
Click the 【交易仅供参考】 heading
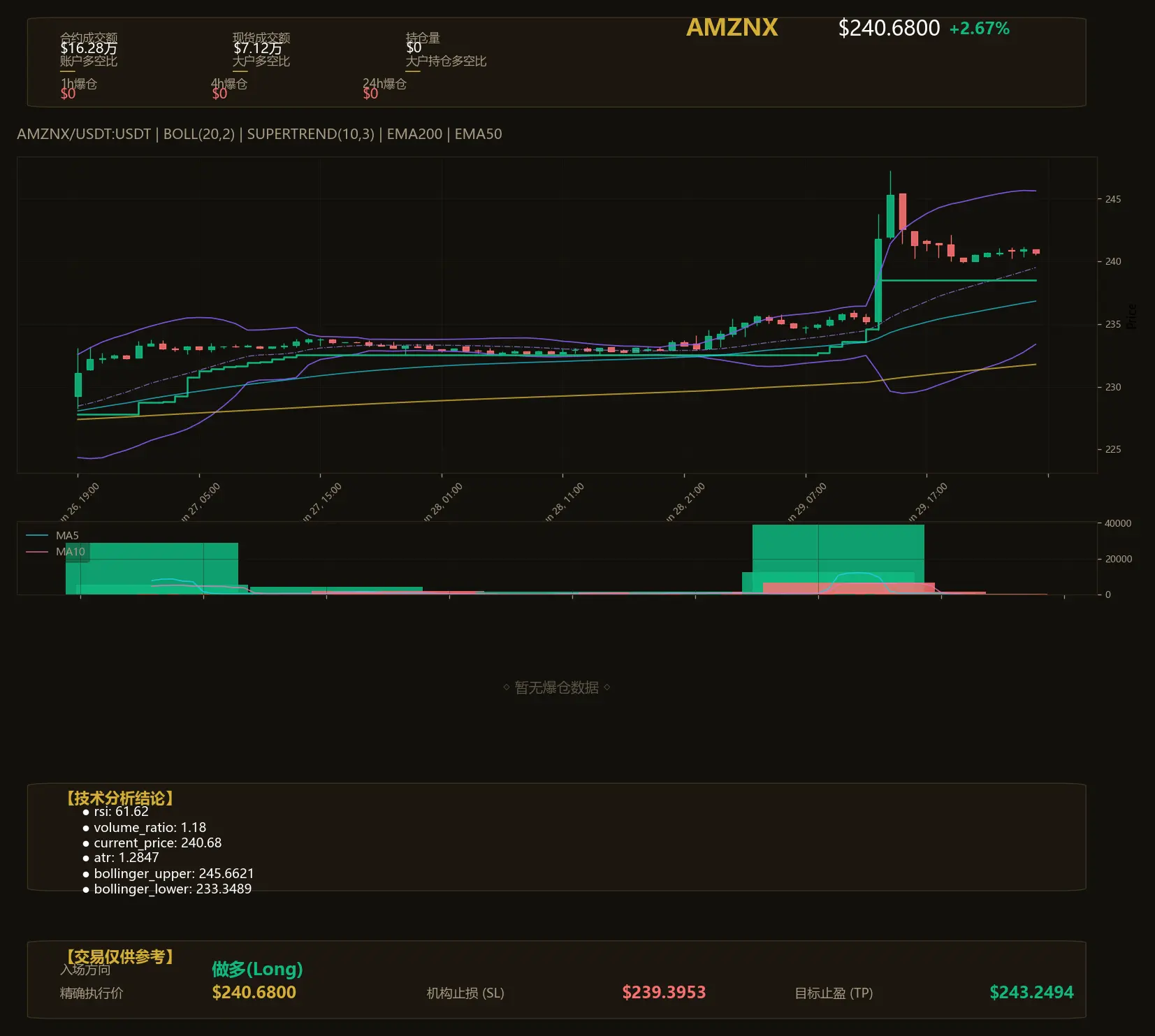point(120,956)
